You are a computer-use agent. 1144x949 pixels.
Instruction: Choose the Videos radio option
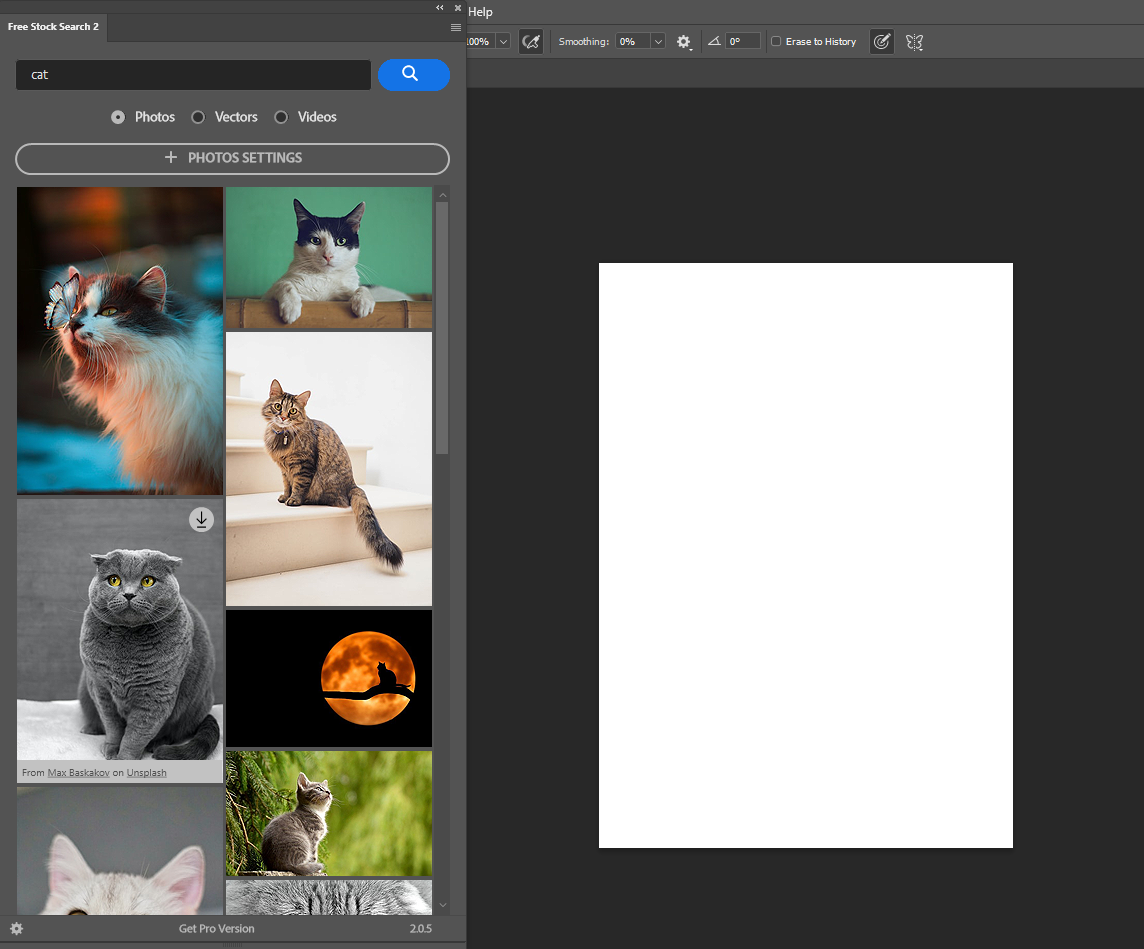point(281,117)
